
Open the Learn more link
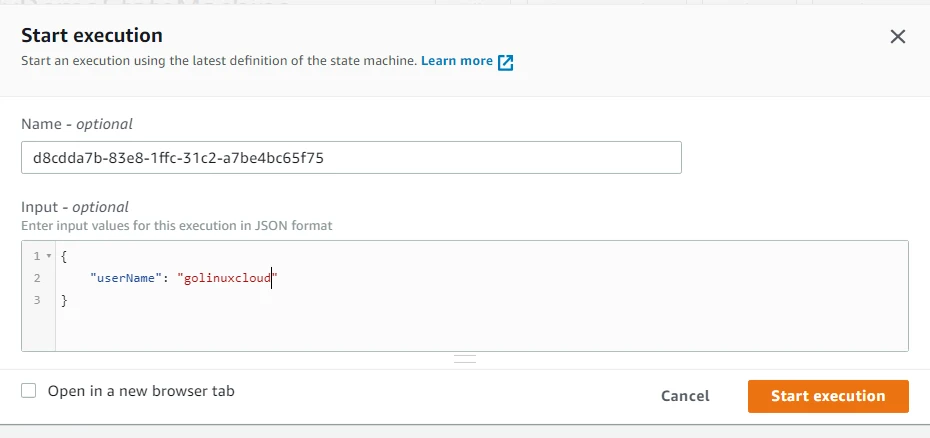tap(456, 61)
